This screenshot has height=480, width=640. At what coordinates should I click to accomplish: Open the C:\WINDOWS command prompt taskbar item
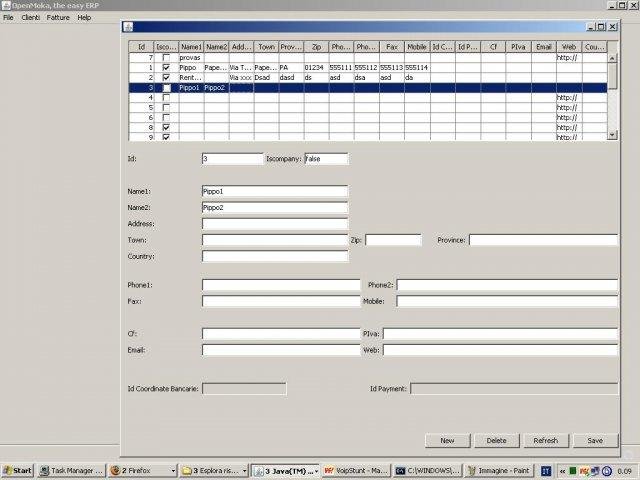(428, 471)
